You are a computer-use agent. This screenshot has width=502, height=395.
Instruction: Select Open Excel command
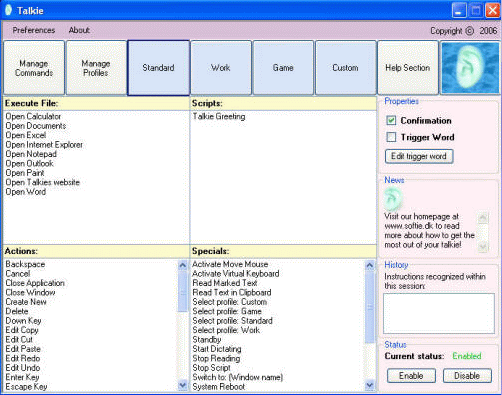point(26,135)
